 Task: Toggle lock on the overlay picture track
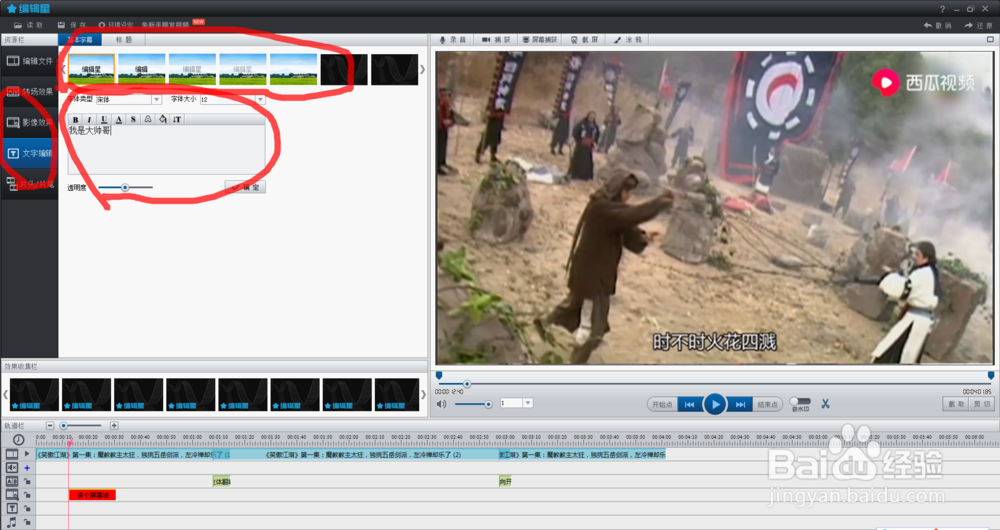tap(27, 495)
